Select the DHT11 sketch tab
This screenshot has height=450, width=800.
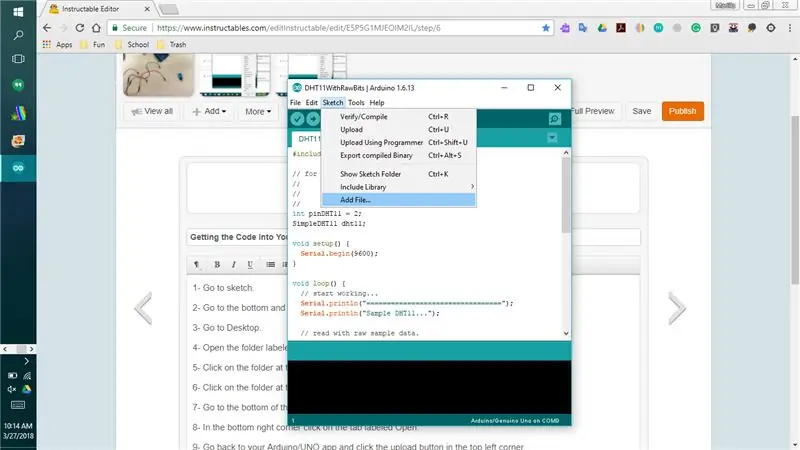pyautogui.click(x=308, y=139)
